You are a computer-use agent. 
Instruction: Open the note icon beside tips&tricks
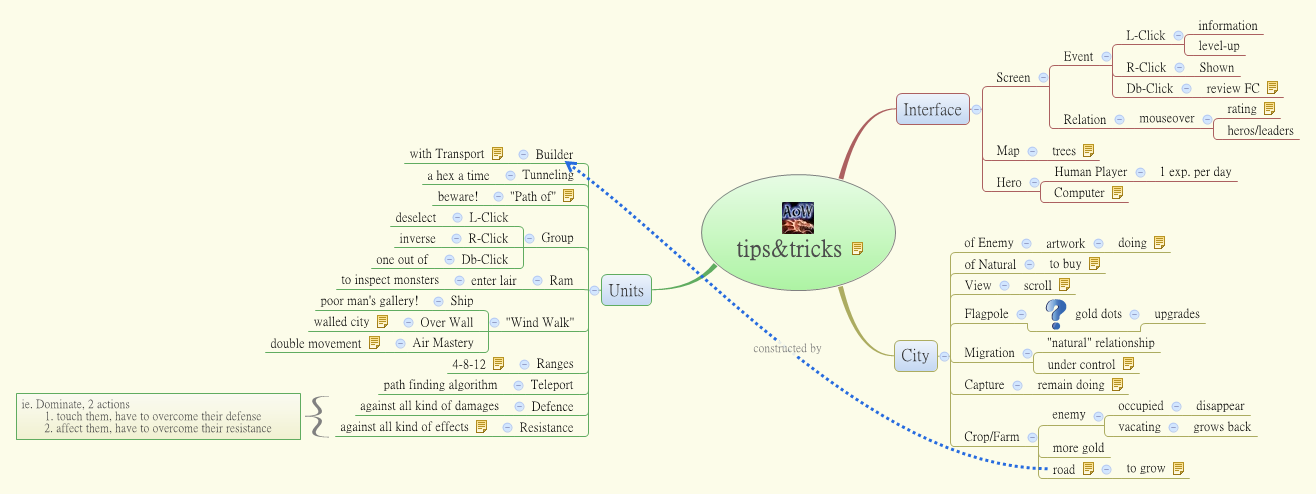click(x=857, y=249)
